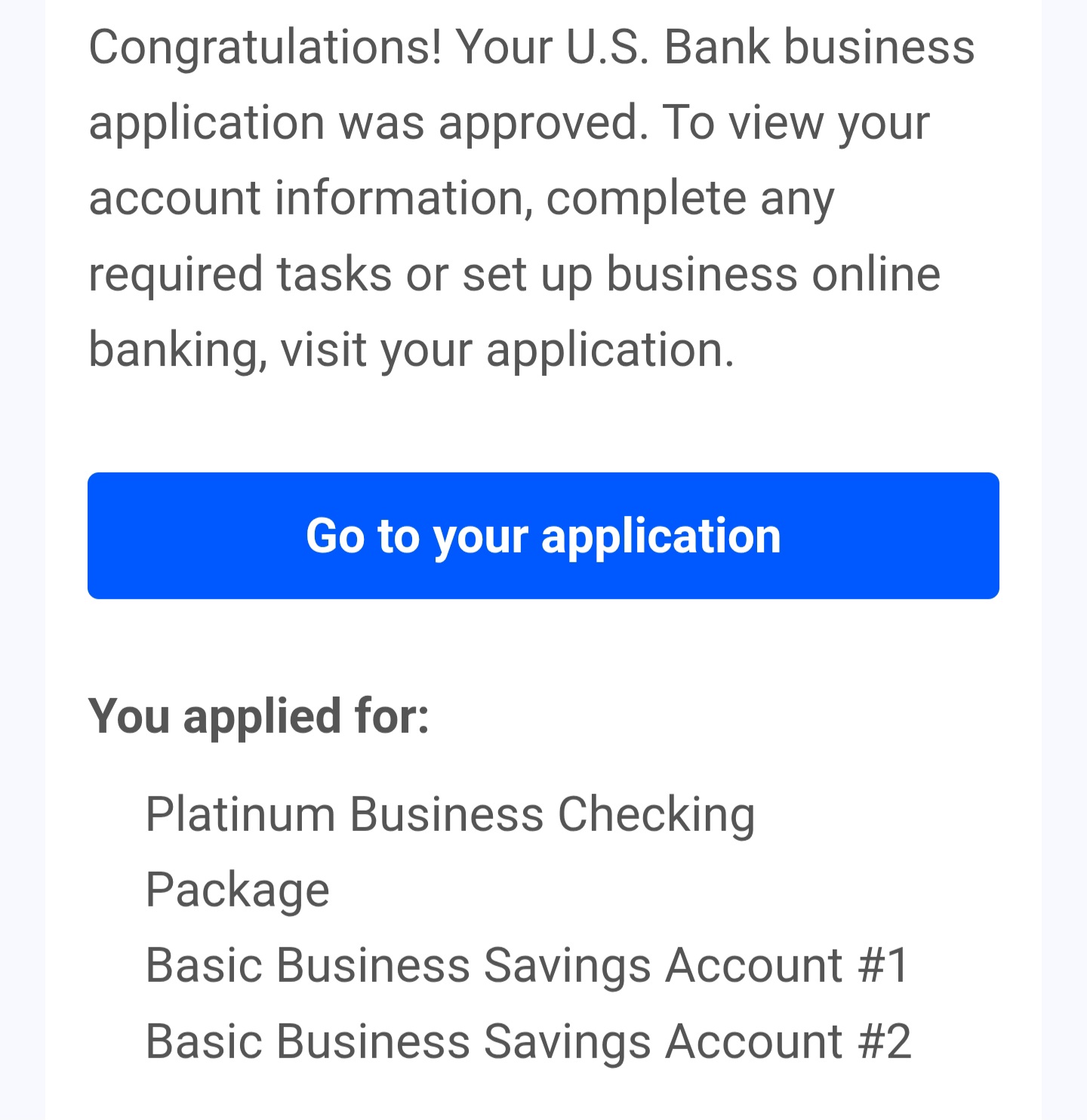Click the word "Checking" in the list
1087x1120 pixels.
coord(656,814)
